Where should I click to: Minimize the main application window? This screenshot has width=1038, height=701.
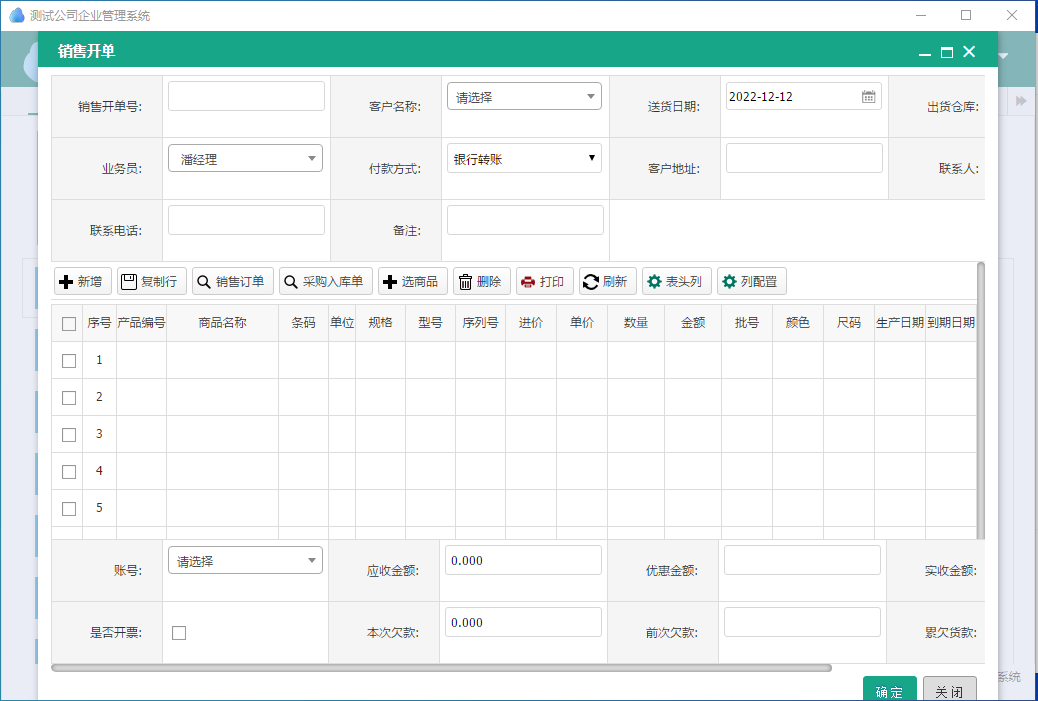tap(921, 15)
